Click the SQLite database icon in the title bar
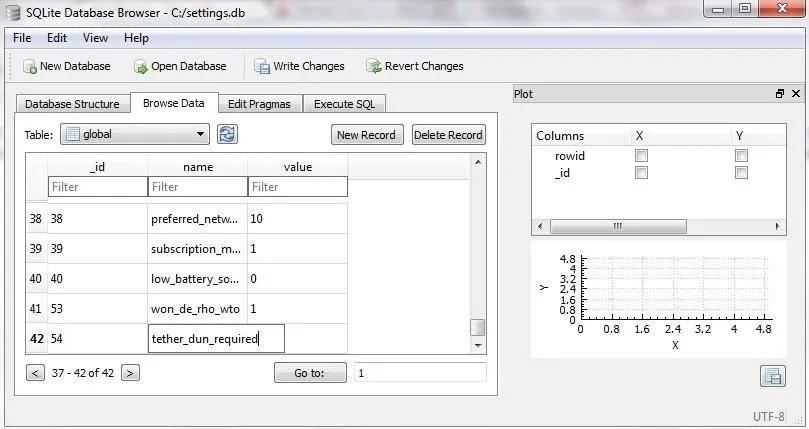This screenshot has height=429, width=809. [x=13, y=12]
